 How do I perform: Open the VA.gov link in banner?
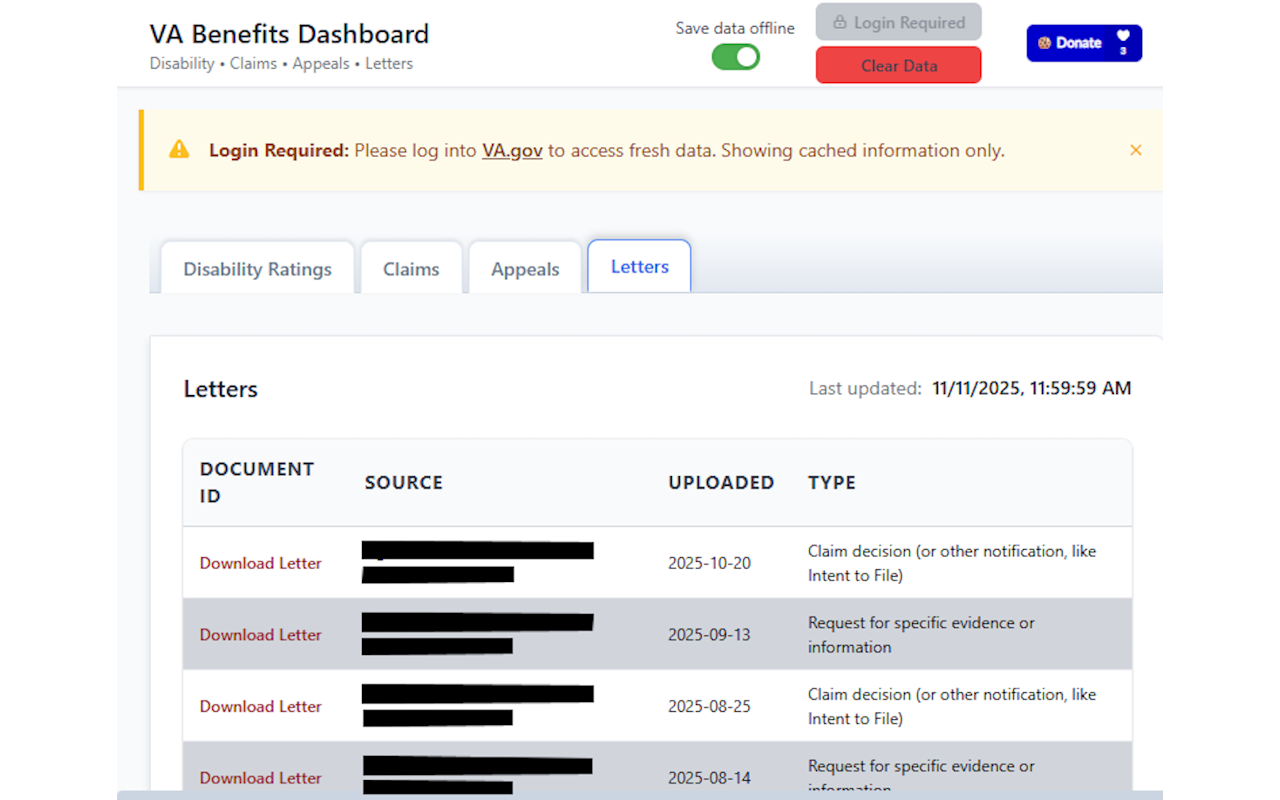512,151
